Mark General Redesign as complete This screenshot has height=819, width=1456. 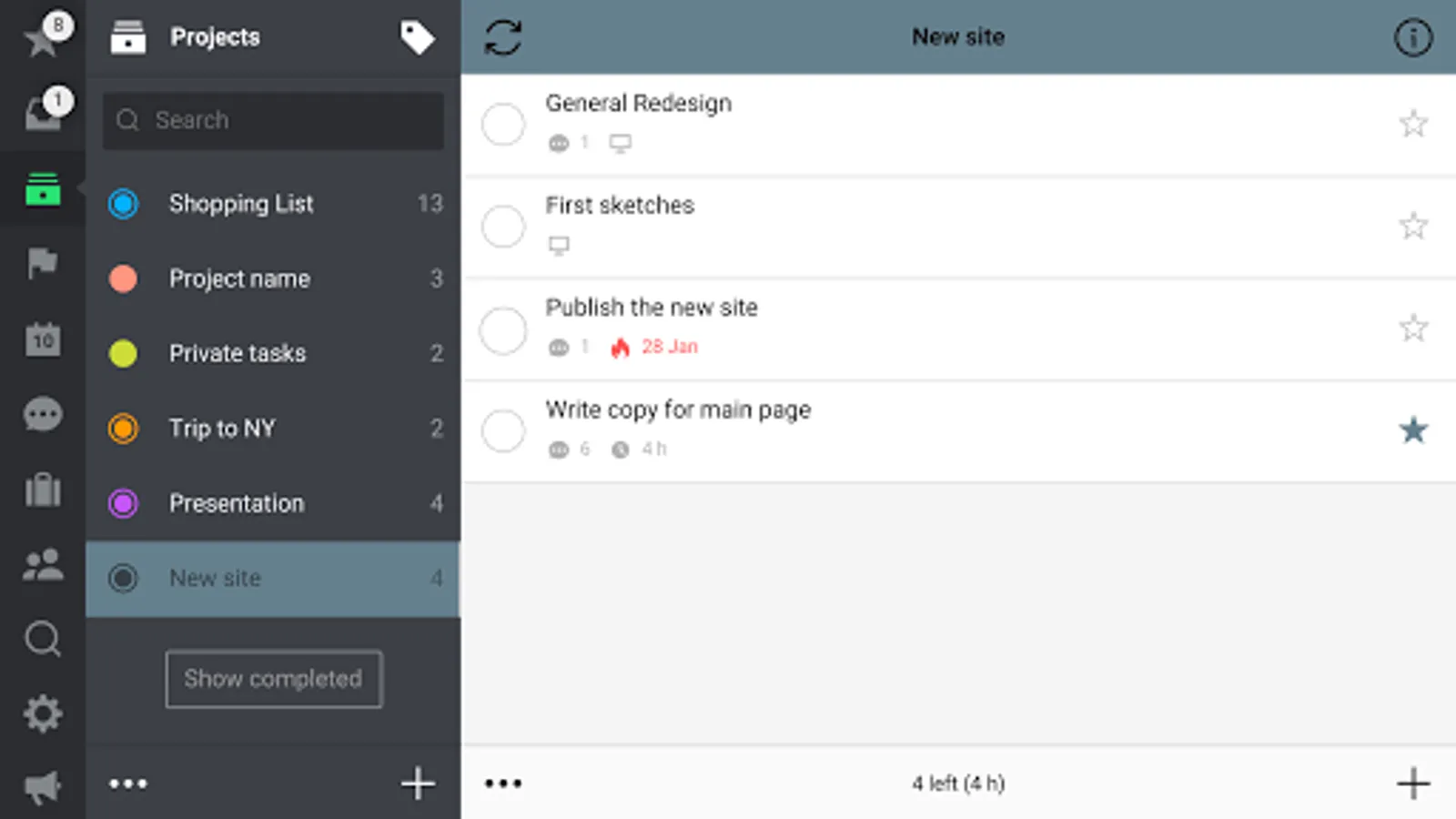point(503,124)
